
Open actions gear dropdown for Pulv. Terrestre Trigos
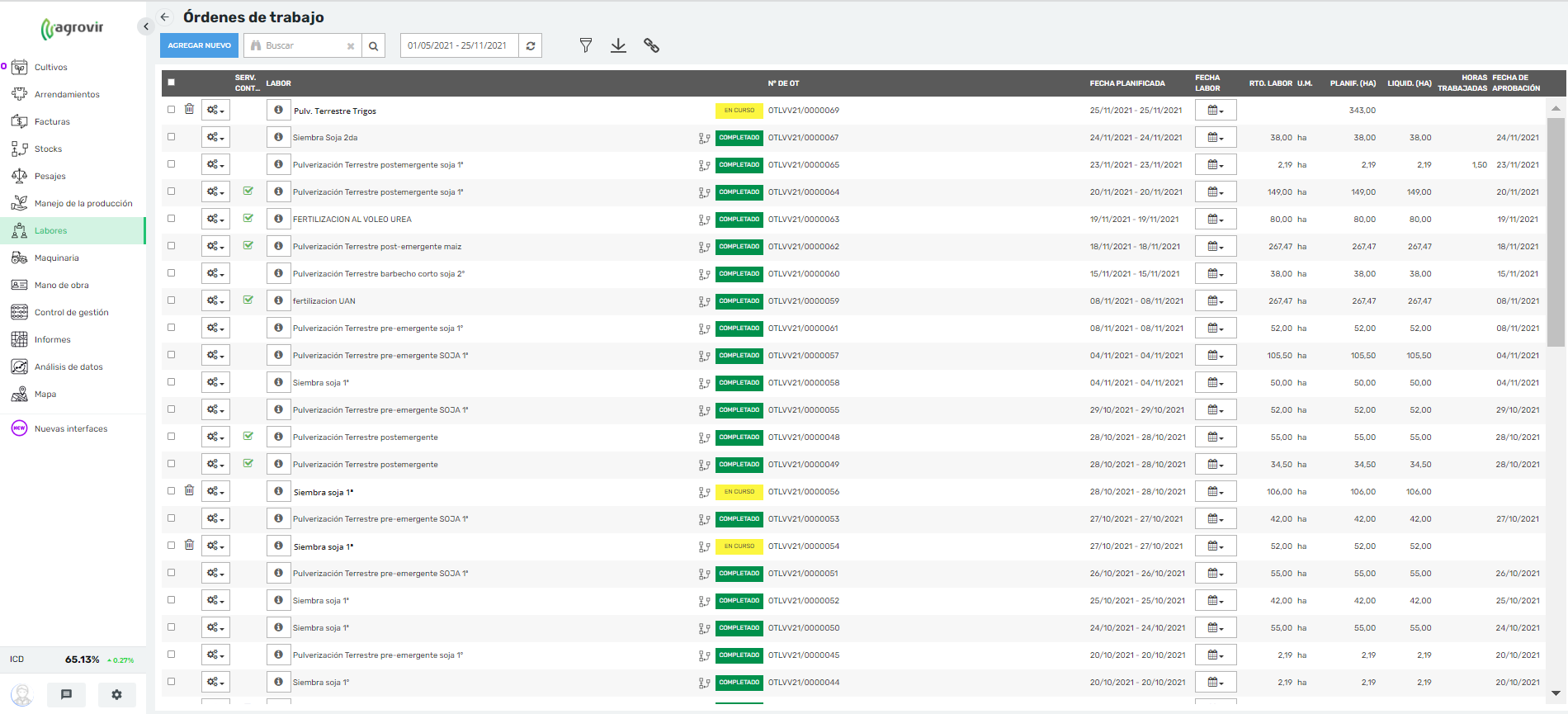215,110
